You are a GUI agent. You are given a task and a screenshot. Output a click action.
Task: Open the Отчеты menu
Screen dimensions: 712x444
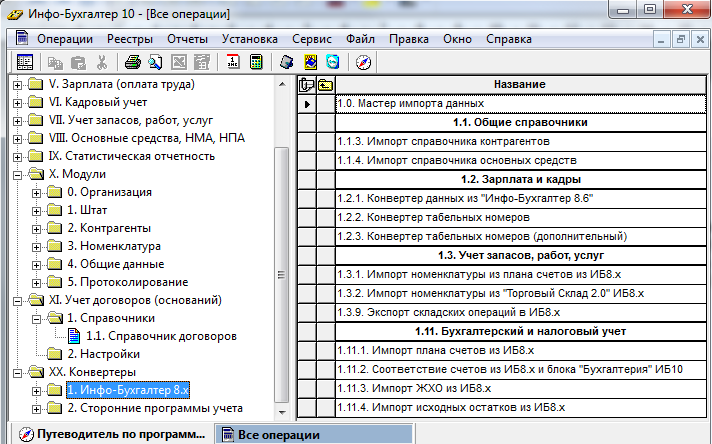(x=188, y=39)
